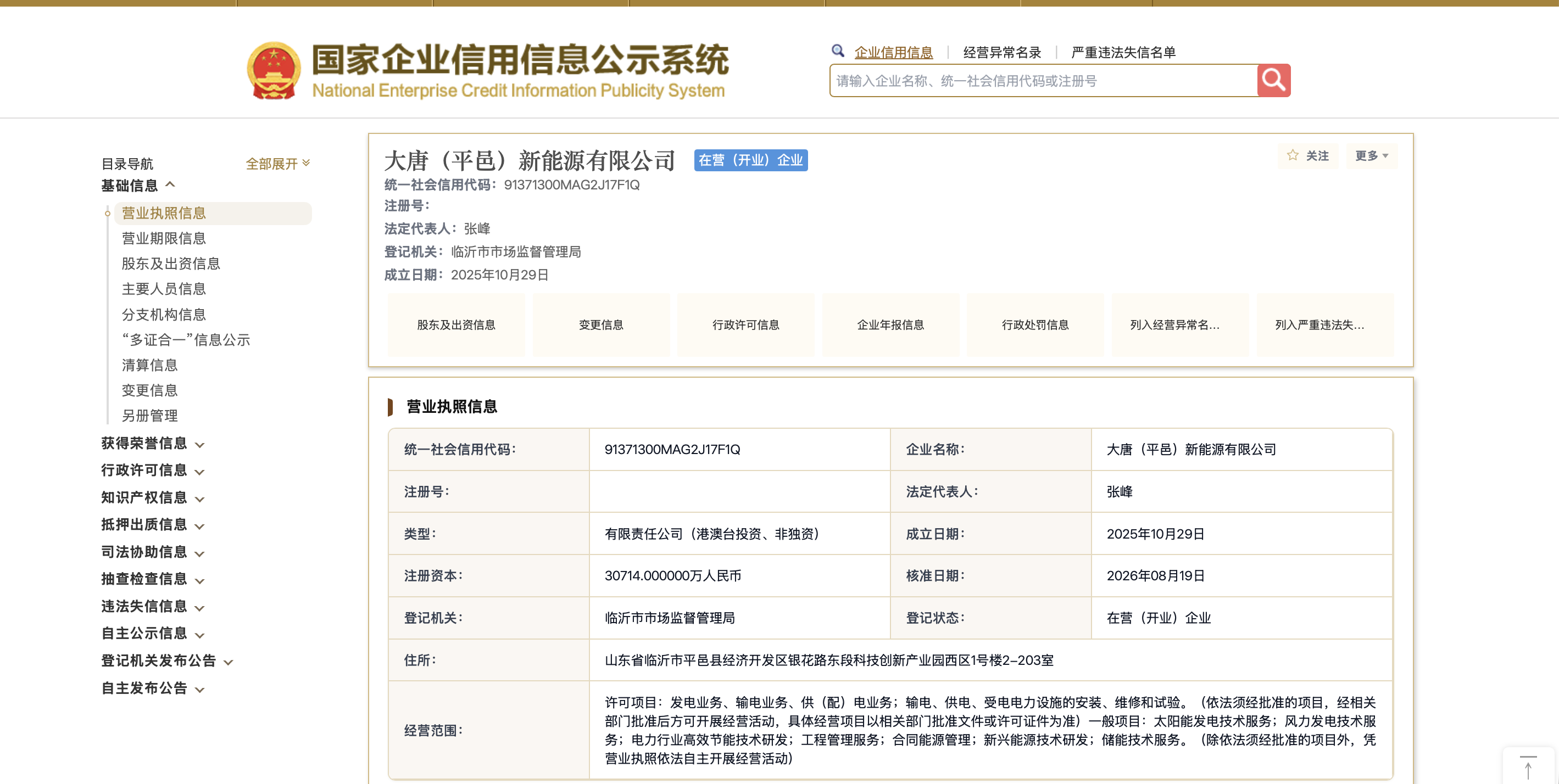Click the registration authority 临沂市市场监督管理局 table cell
1559x784 pixels.
[x=669, y=618]
